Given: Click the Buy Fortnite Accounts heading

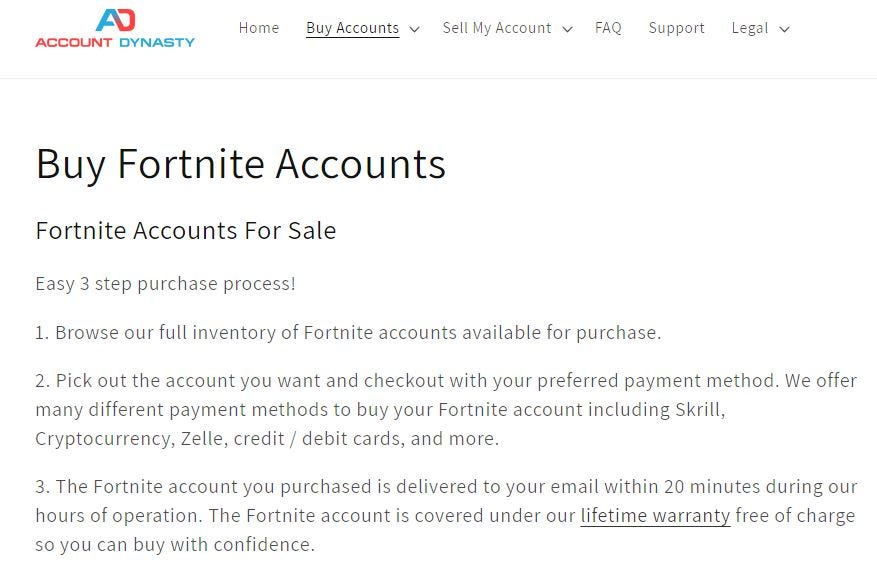Looking at the screenshot, I should tap(241, 163).
